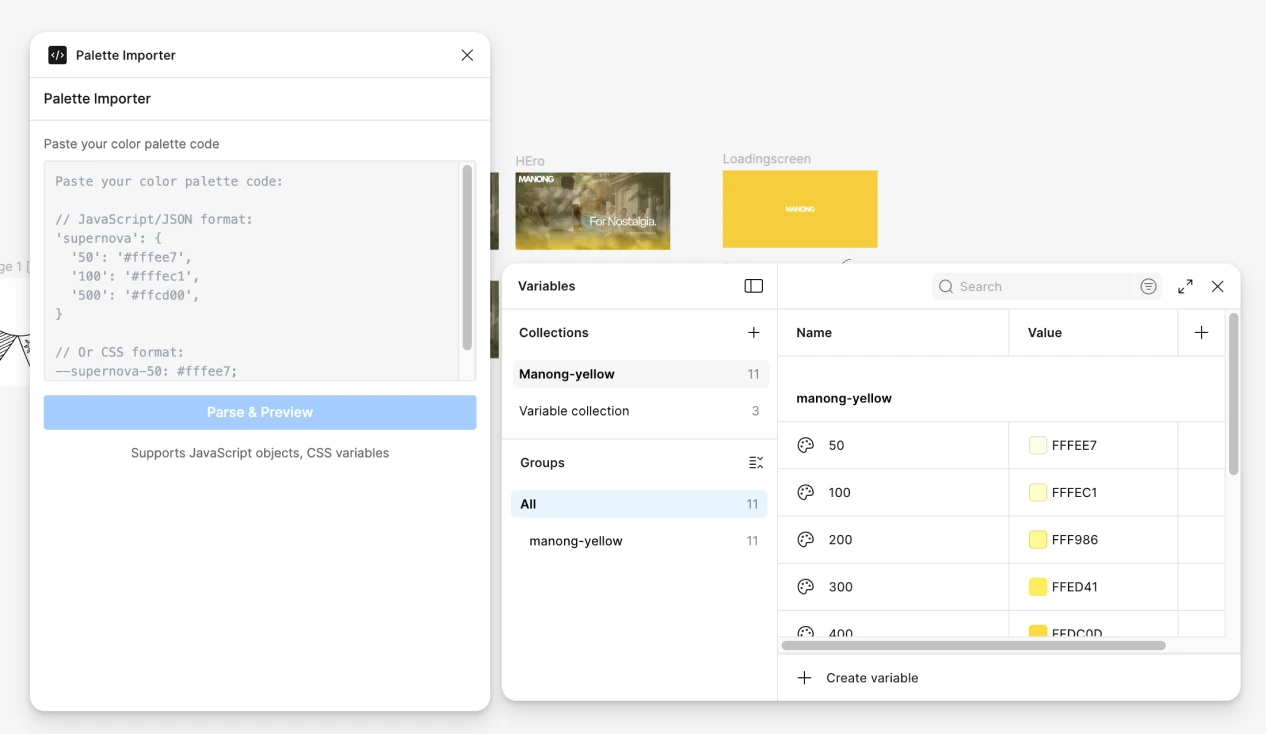Viewport: 1266px width, 734px height.
Task: Select the Variable collection entry
Action: coord(574,410)
